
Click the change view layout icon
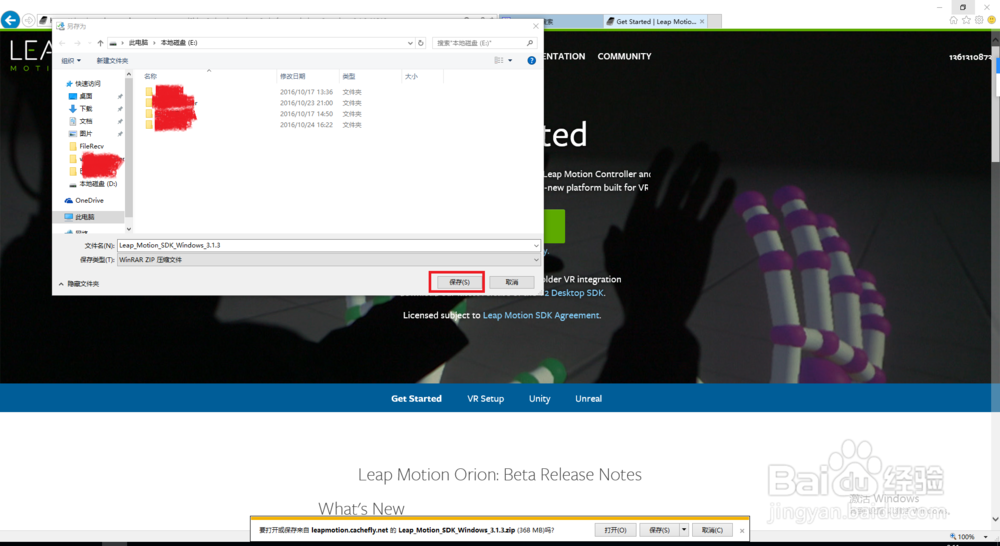click(x=499, y=61)
